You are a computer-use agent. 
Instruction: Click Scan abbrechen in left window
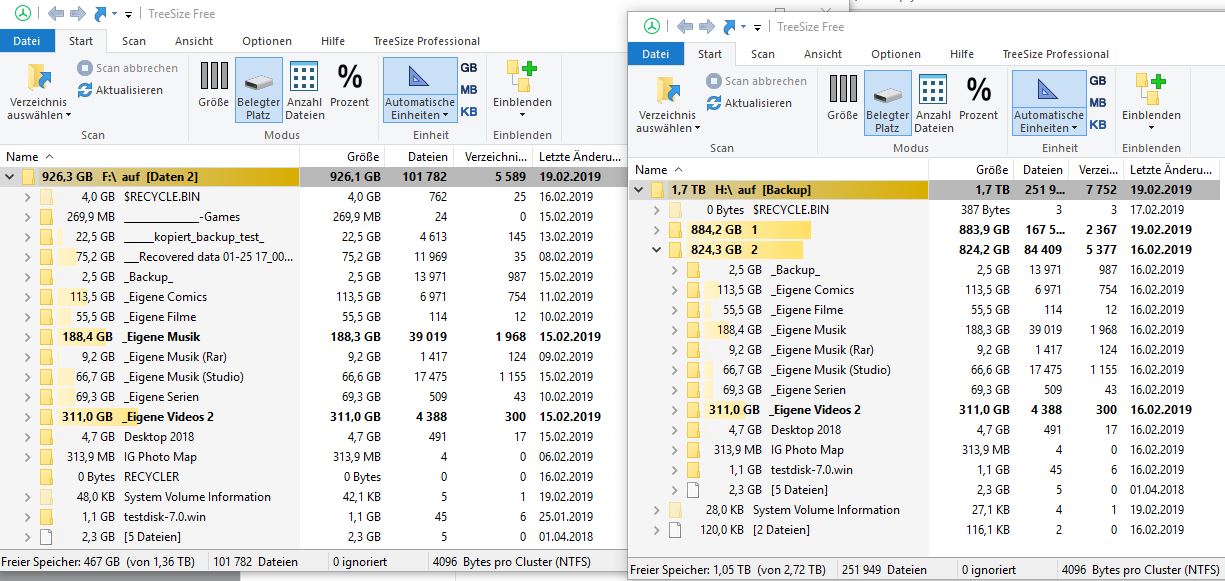click(127, 68)
